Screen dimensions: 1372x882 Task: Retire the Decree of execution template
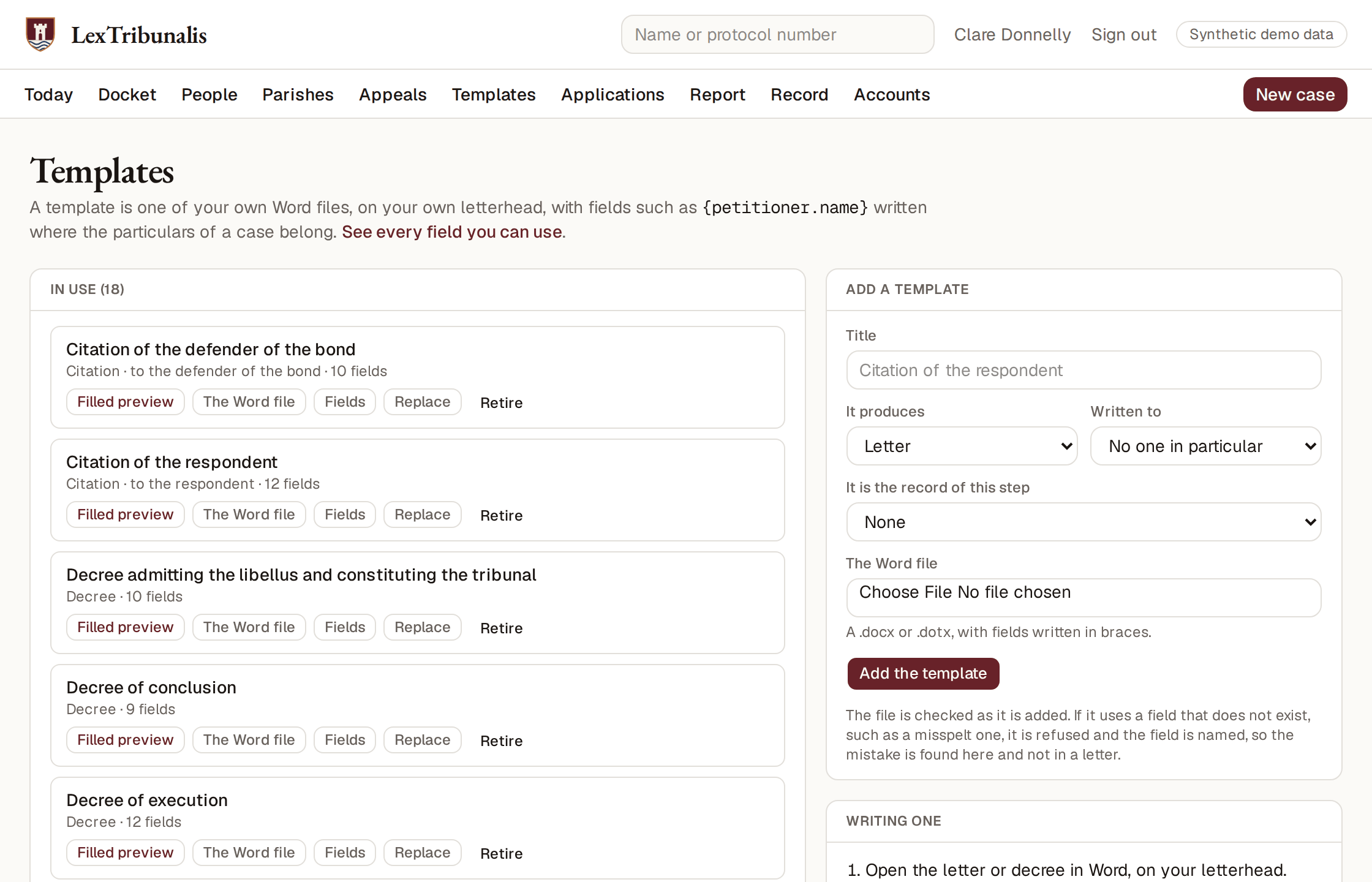pos(501,853)
